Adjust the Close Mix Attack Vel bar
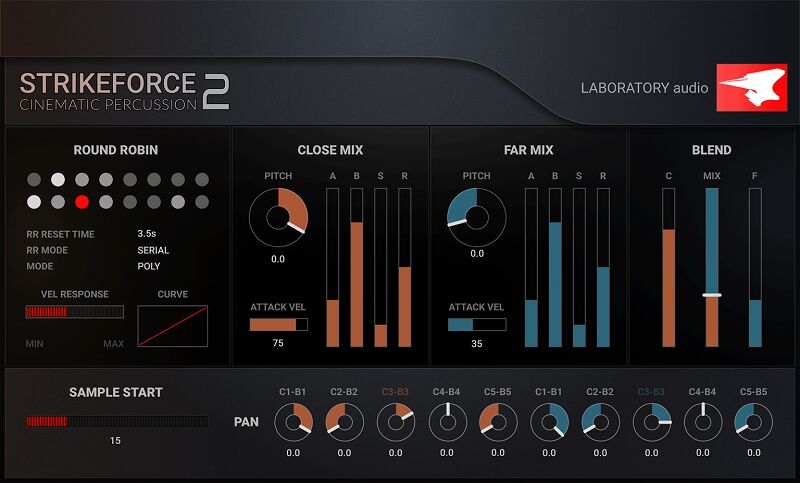 279,324
